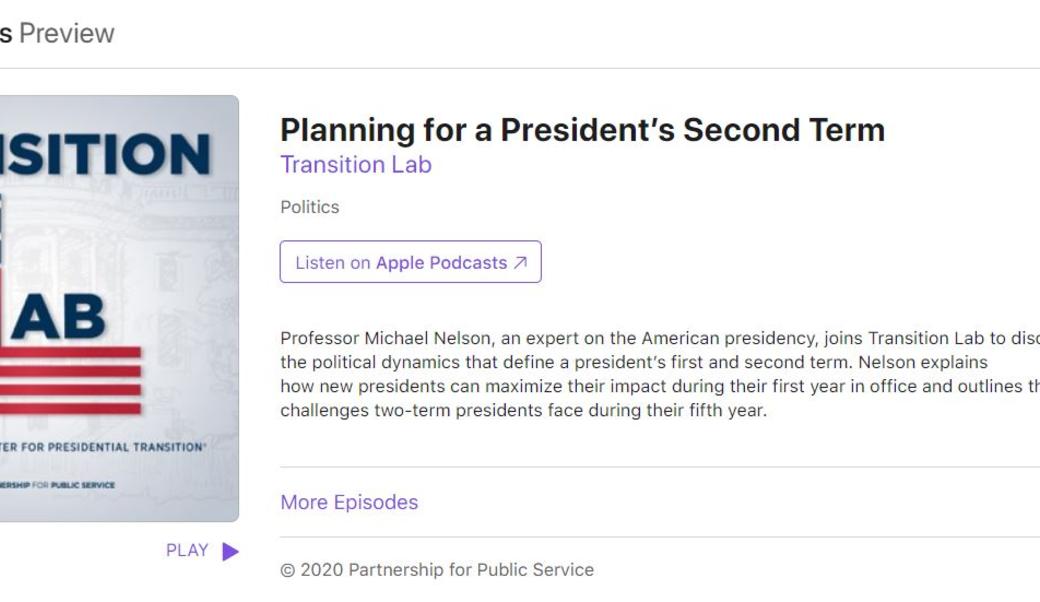Screen dimensions: 1040x602
Task: Click the red stripes flag graphic on artwork
Action: point(70,381)
